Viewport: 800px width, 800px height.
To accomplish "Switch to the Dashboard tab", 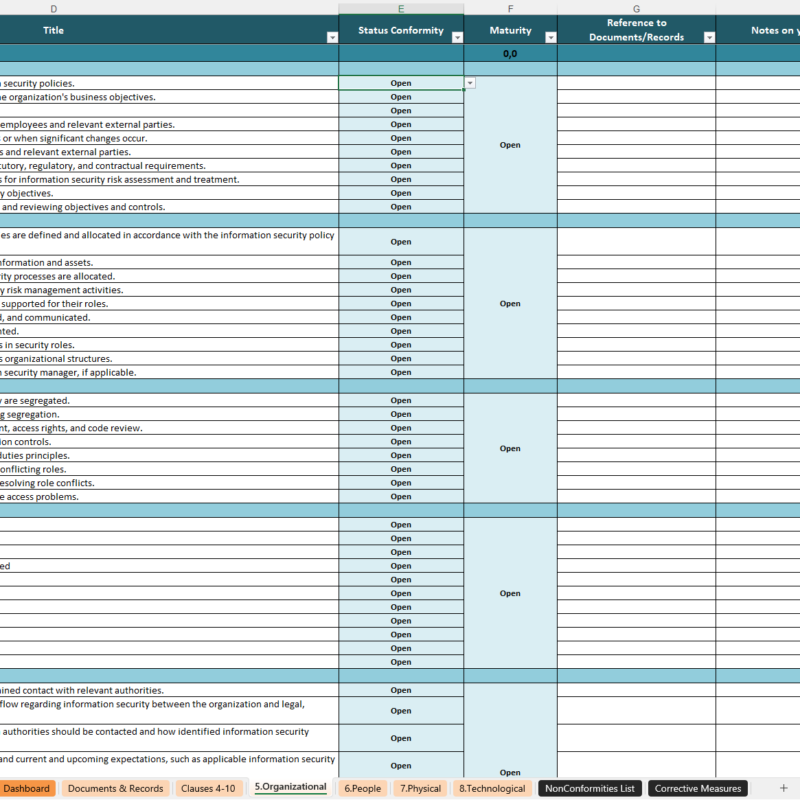I will [x=27, y=788].
